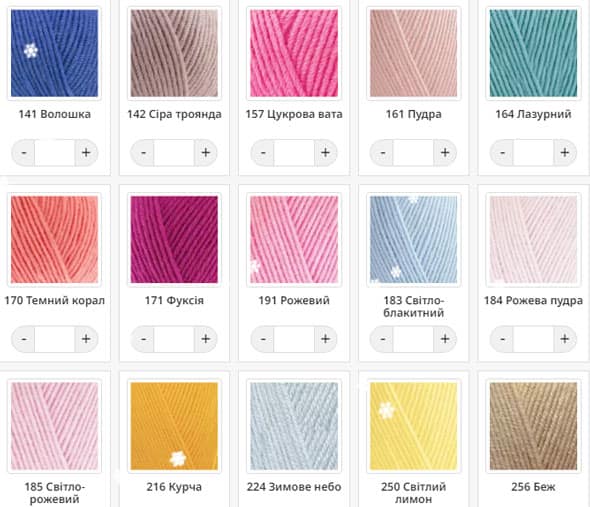
Task: Open the 157 Цукрова вата pink swatch
Action: point(294,53)
